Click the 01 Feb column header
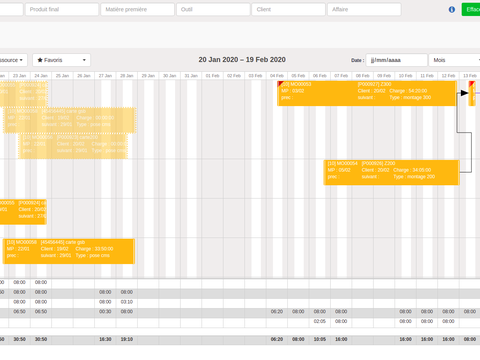 click(213, 76)
